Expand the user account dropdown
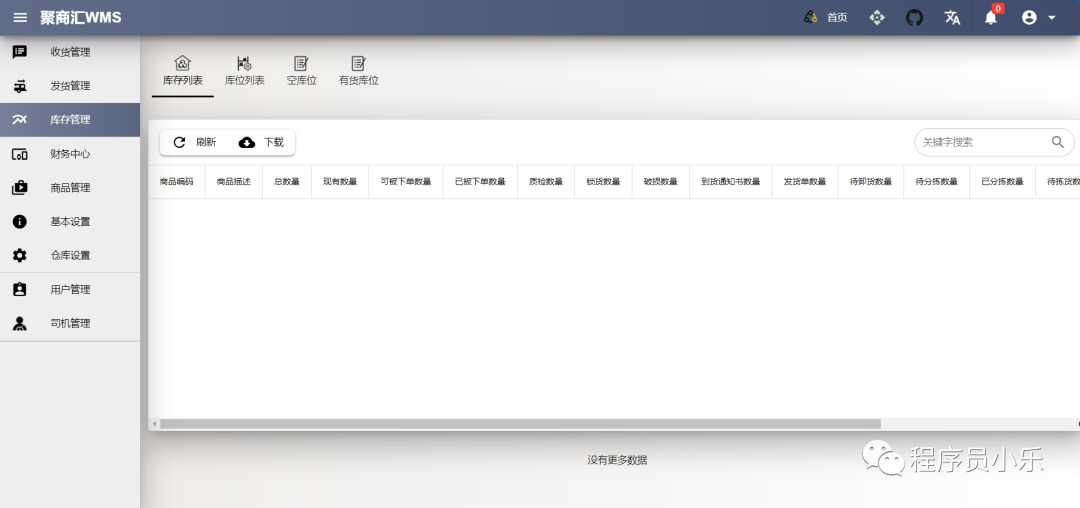 [x=1039, y=17]
